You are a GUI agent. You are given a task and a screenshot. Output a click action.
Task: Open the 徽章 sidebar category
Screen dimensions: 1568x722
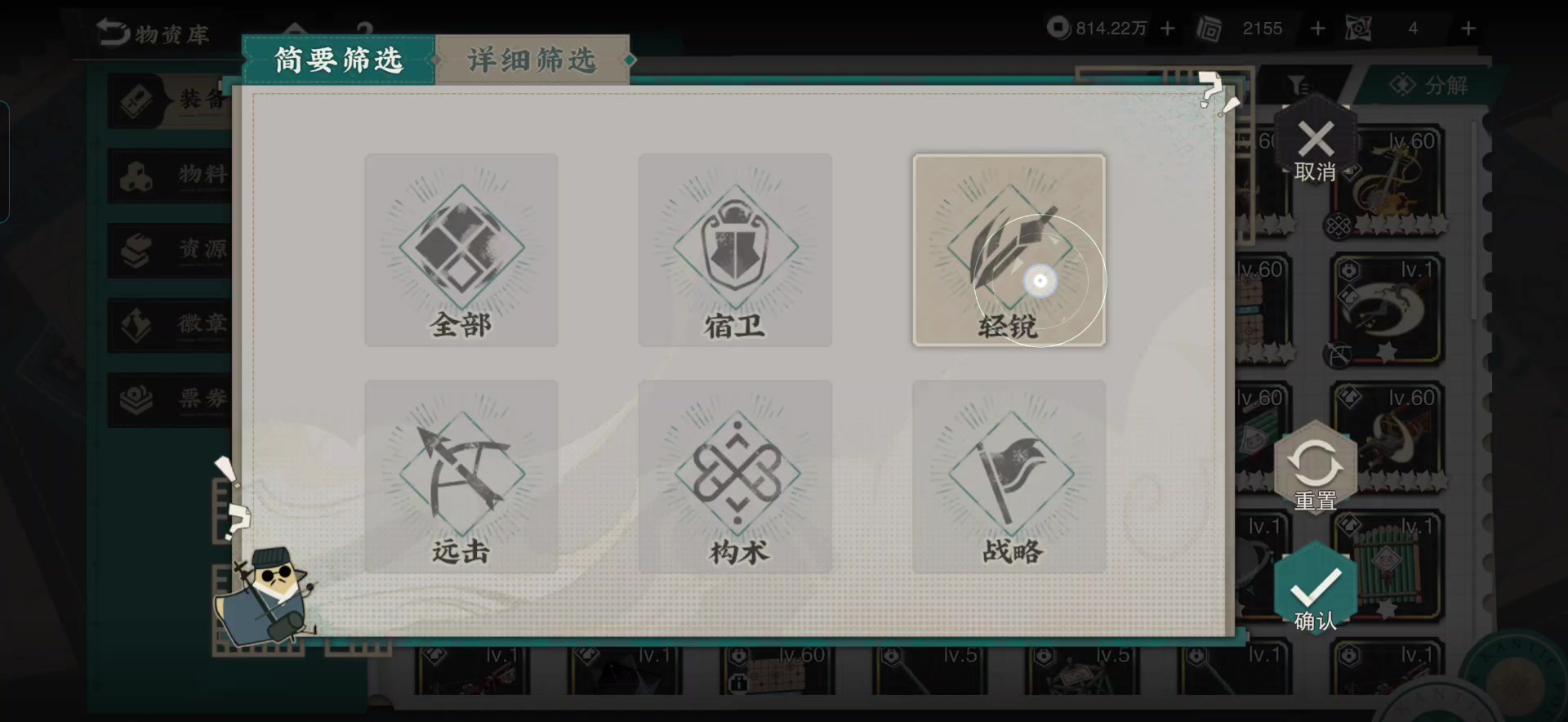click(171, 325)
